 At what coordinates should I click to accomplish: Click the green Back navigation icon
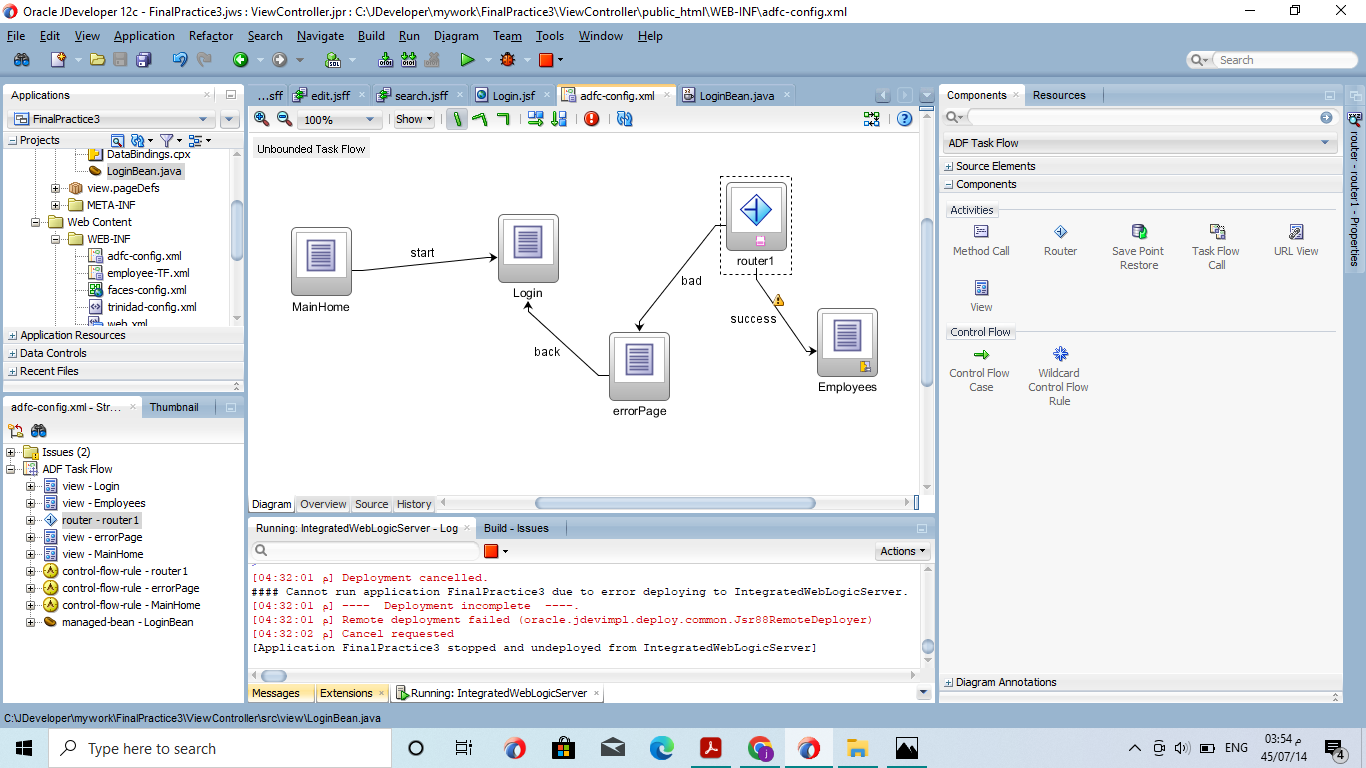pyautogui.click(x=241, y=60)
